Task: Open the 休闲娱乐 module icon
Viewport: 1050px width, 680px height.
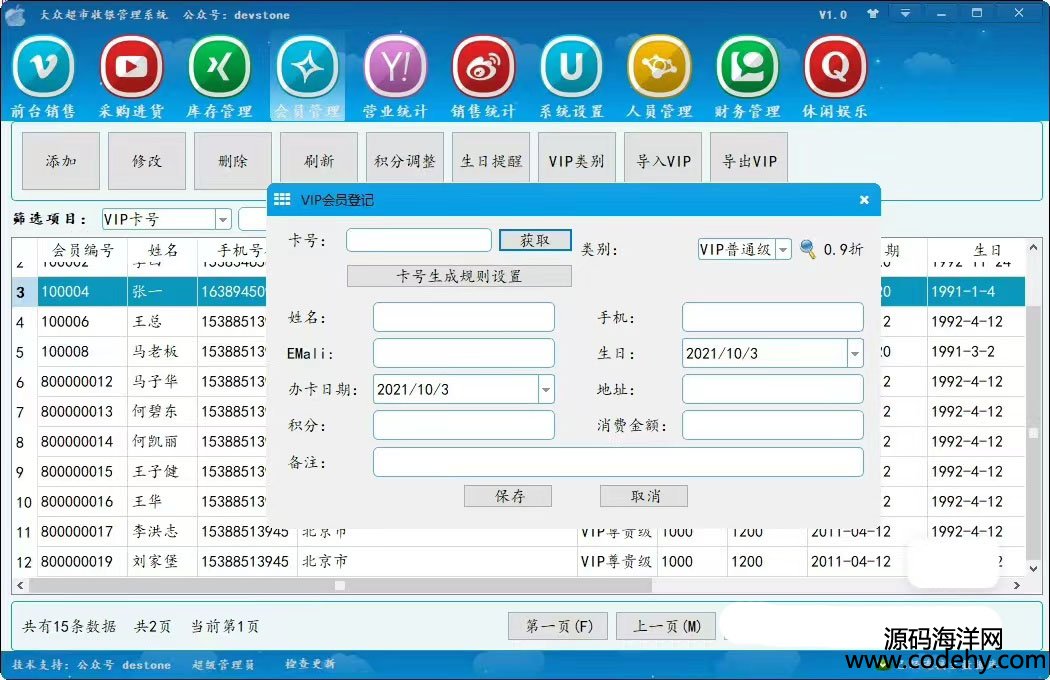Action: [835, 77]
